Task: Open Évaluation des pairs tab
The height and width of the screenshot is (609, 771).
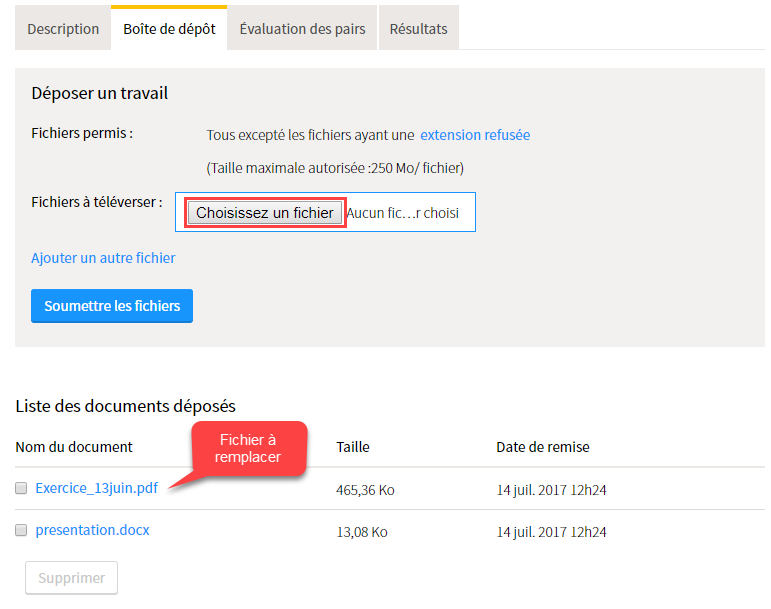Action: tap(302, 29)
